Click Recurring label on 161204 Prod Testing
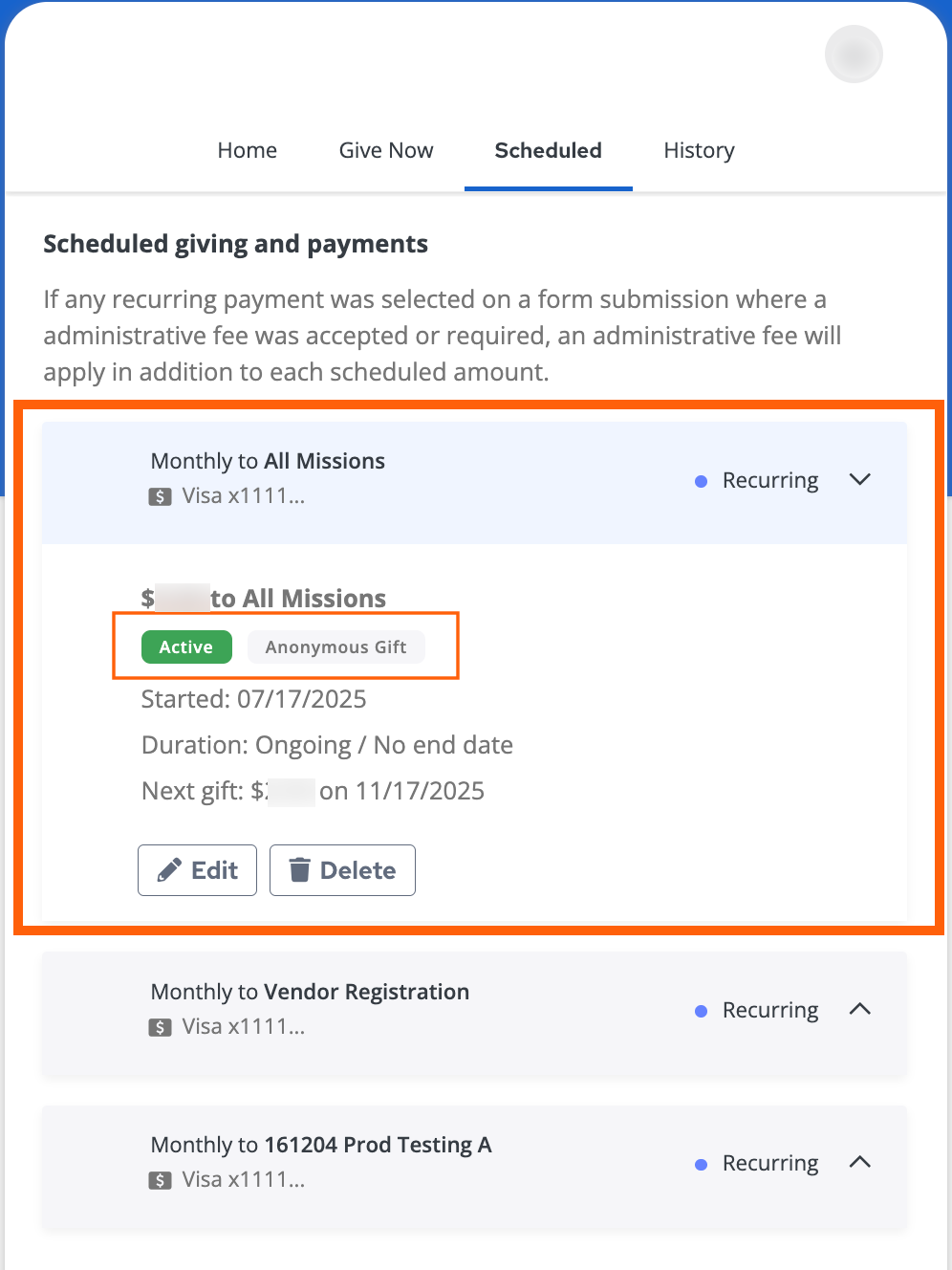This screenshot has height=1270, width=952. 770,1163
